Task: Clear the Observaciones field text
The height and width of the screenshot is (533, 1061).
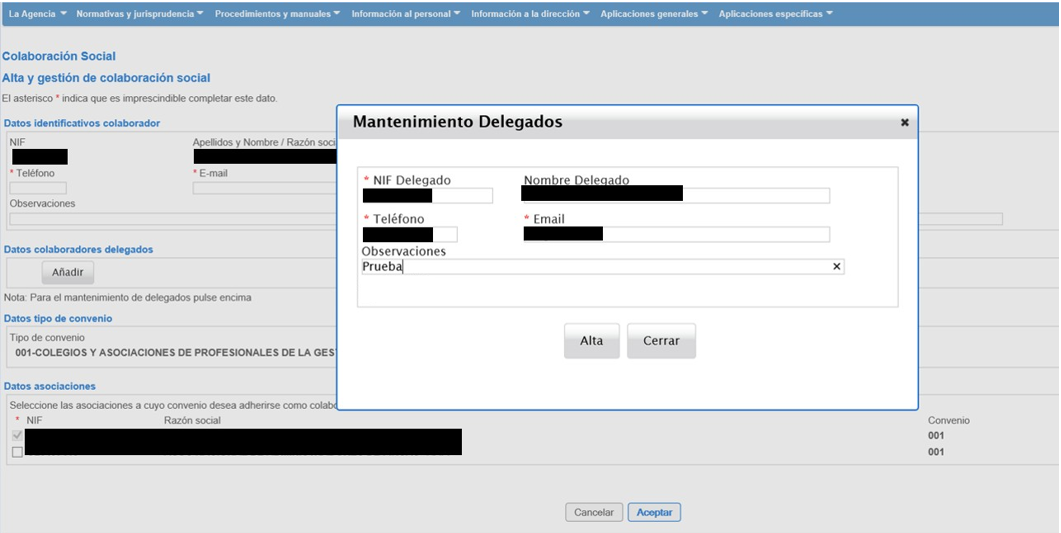Action: coord(837,267)
